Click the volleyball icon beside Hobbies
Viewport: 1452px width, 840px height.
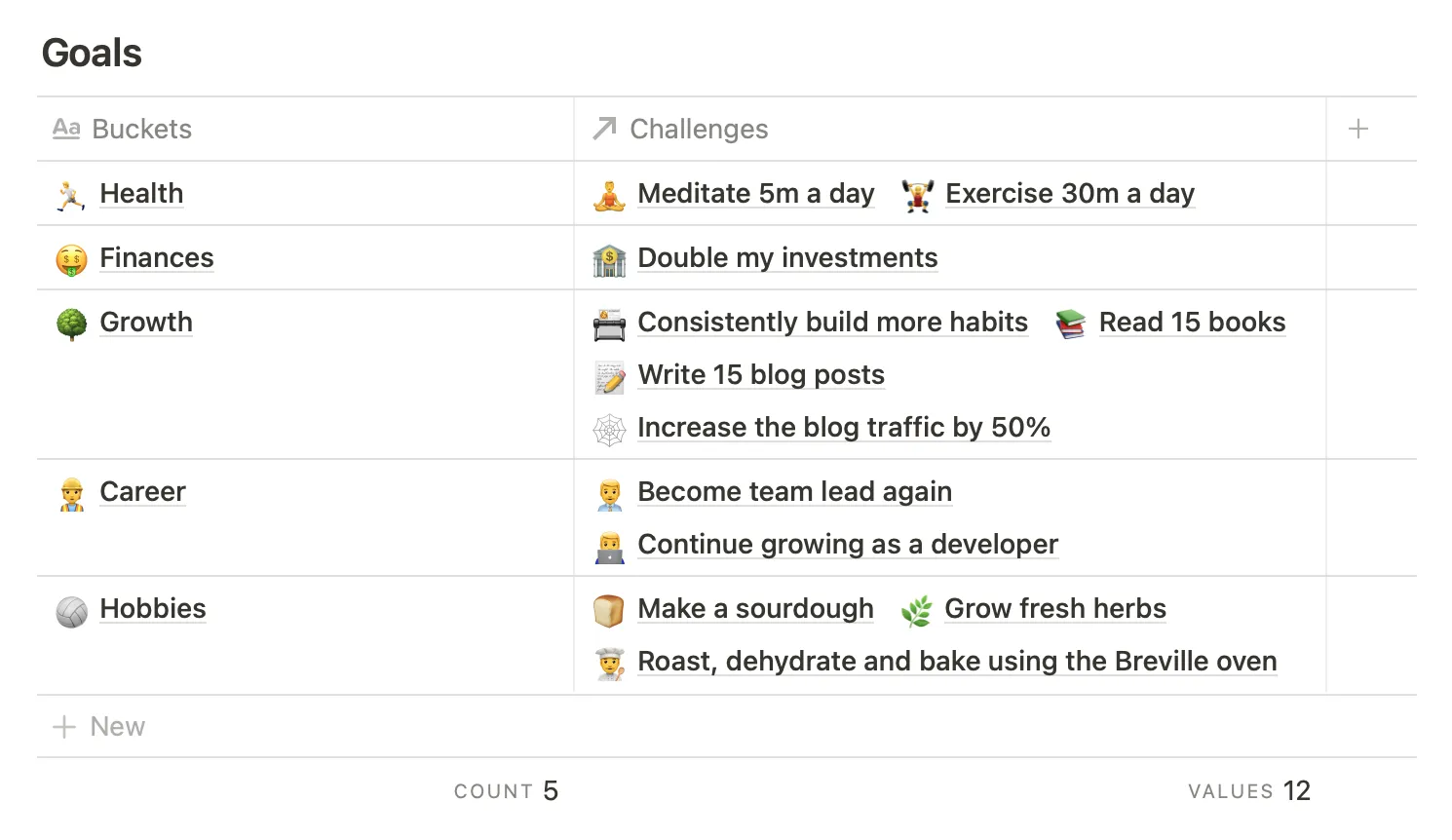71,611
